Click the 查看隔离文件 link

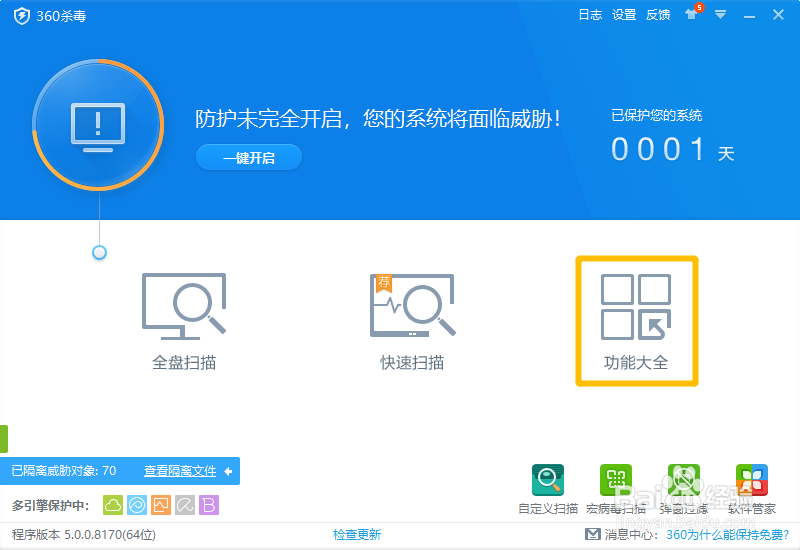point(180,471)
